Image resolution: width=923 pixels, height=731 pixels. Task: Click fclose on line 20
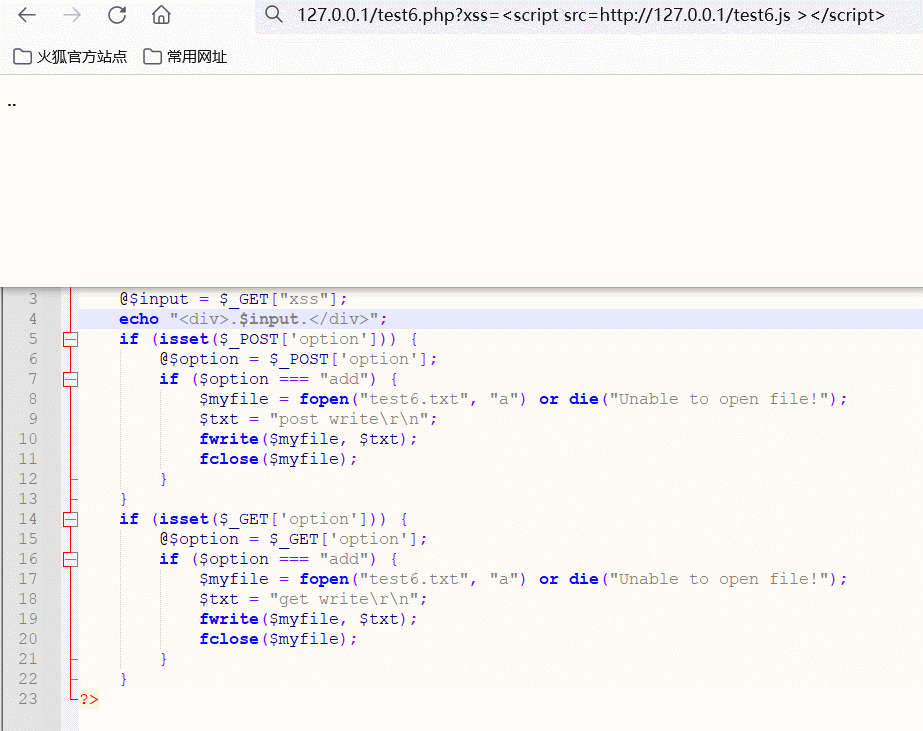(x=229, y=639)
